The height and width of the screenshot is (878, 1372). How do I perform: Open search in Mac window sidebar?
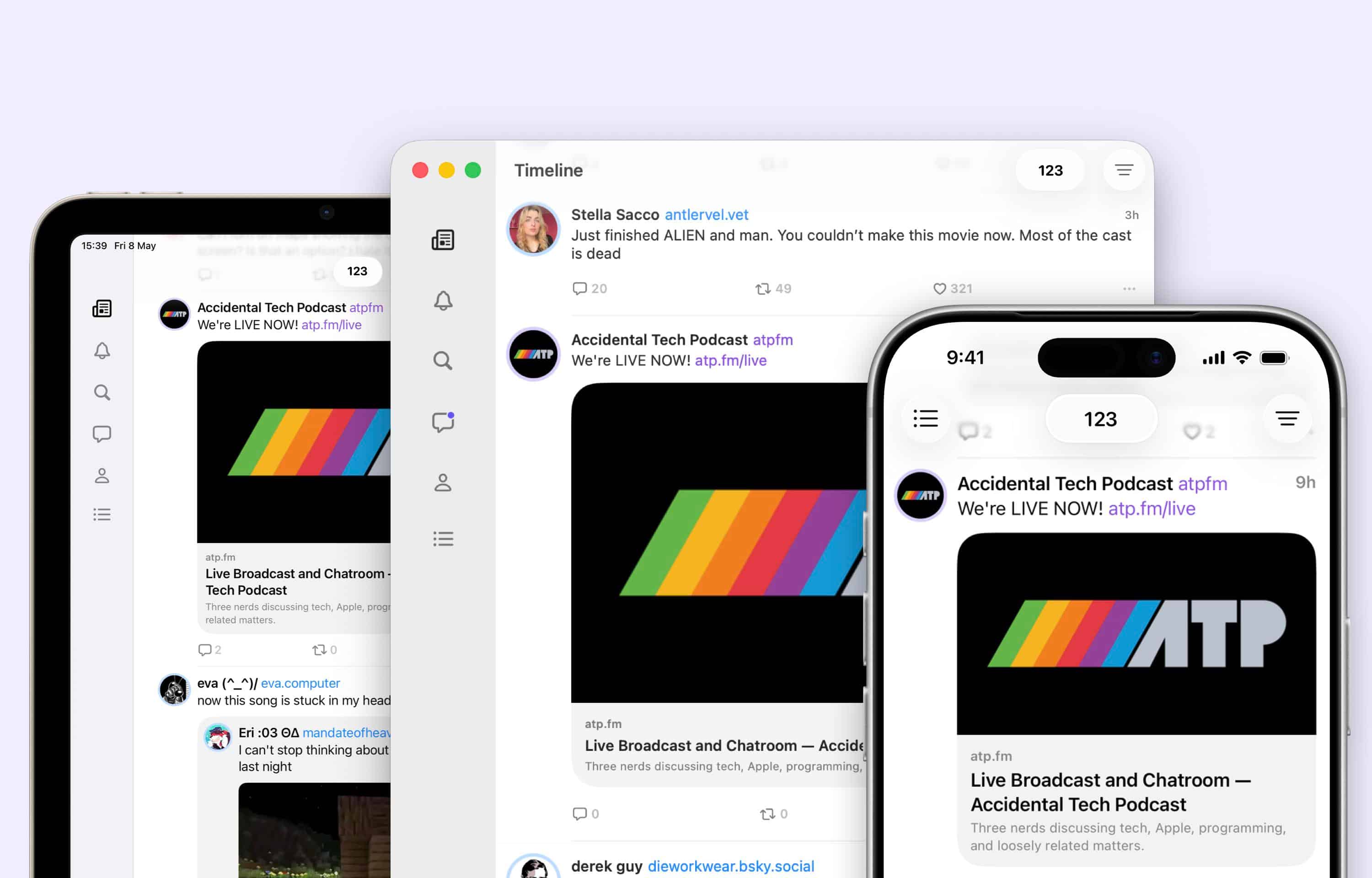443,360
